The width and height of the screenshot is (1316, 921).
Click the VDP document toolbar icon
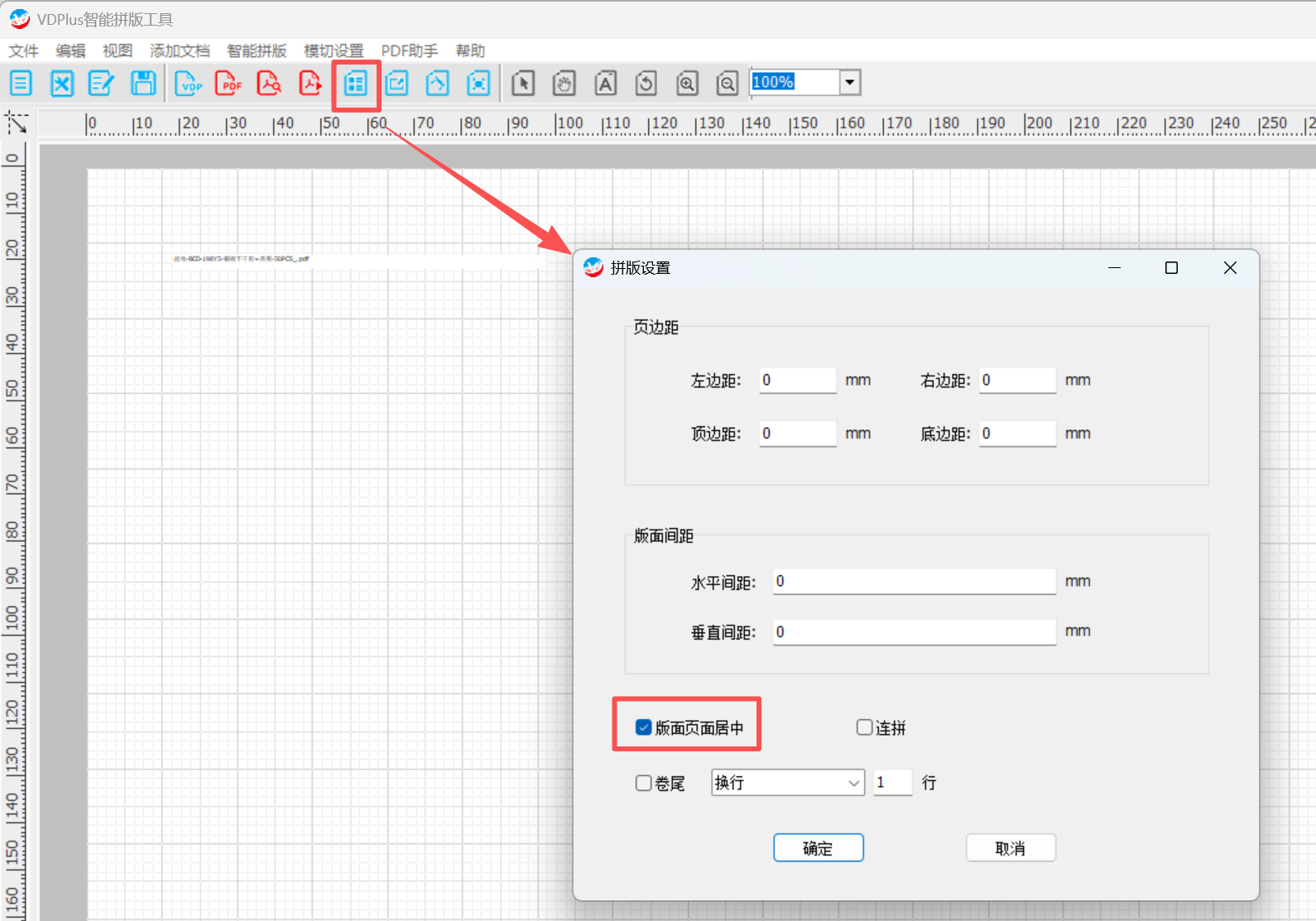(x=190, y=83)
